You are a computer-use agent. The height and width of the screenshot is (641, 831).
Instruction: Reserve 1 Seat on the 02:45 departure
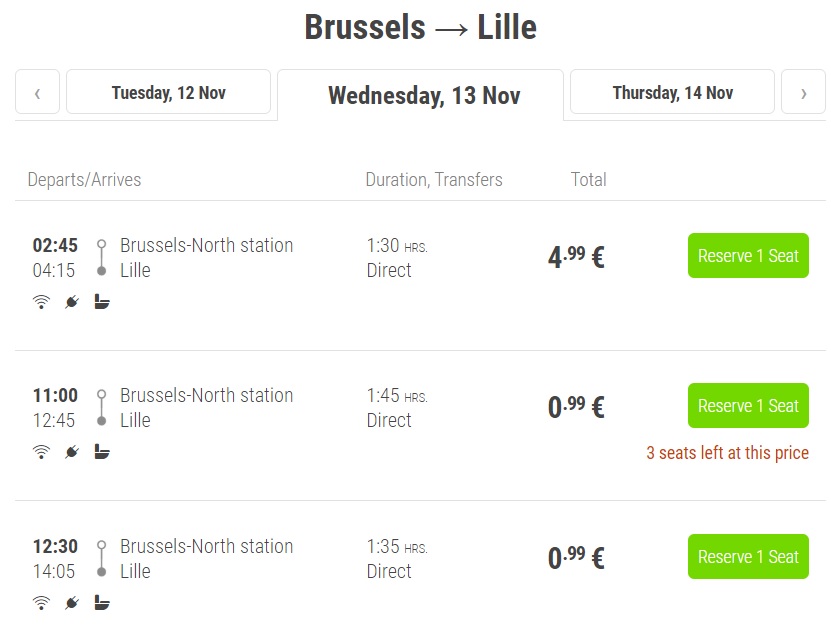tap(748, 255)
